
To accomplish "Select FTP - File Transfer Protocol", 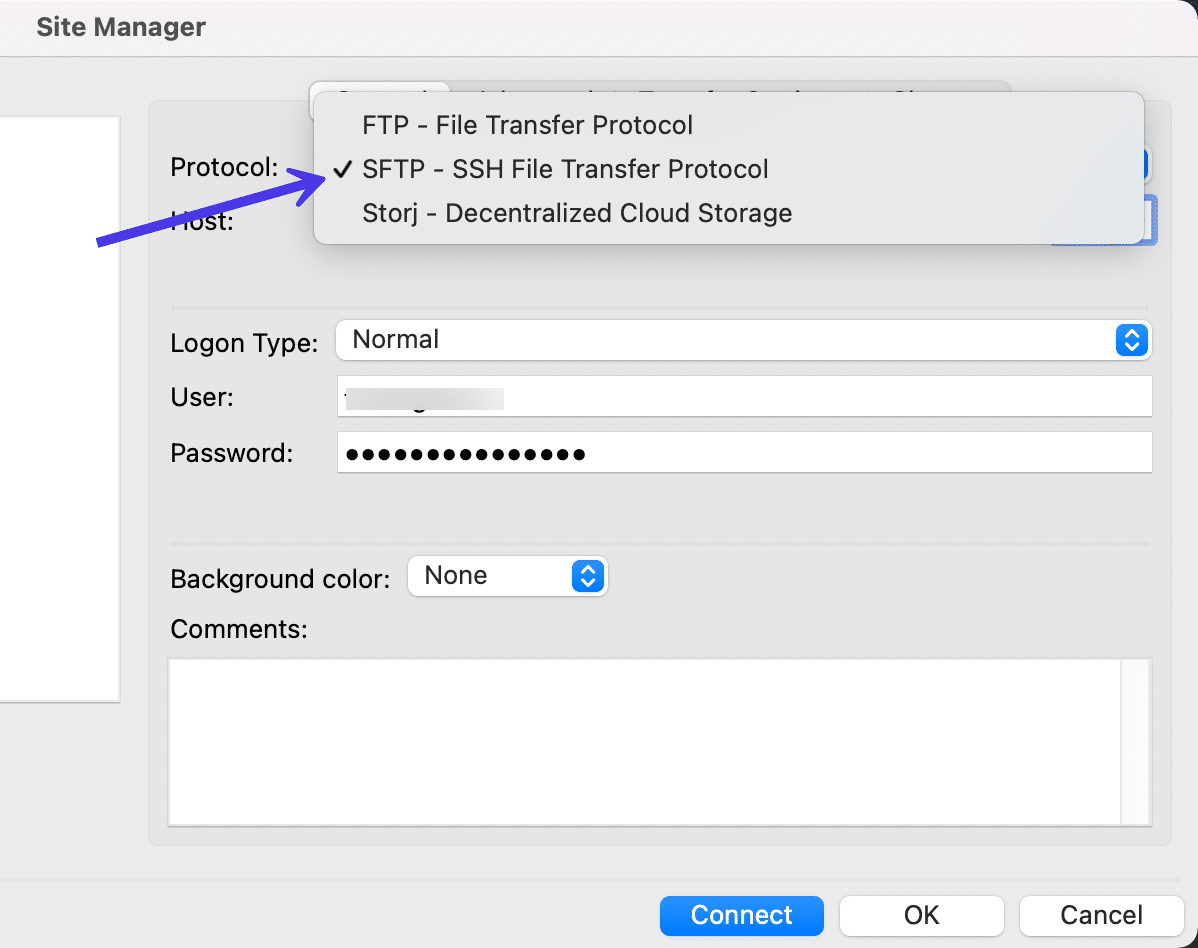I will (527, 124).
